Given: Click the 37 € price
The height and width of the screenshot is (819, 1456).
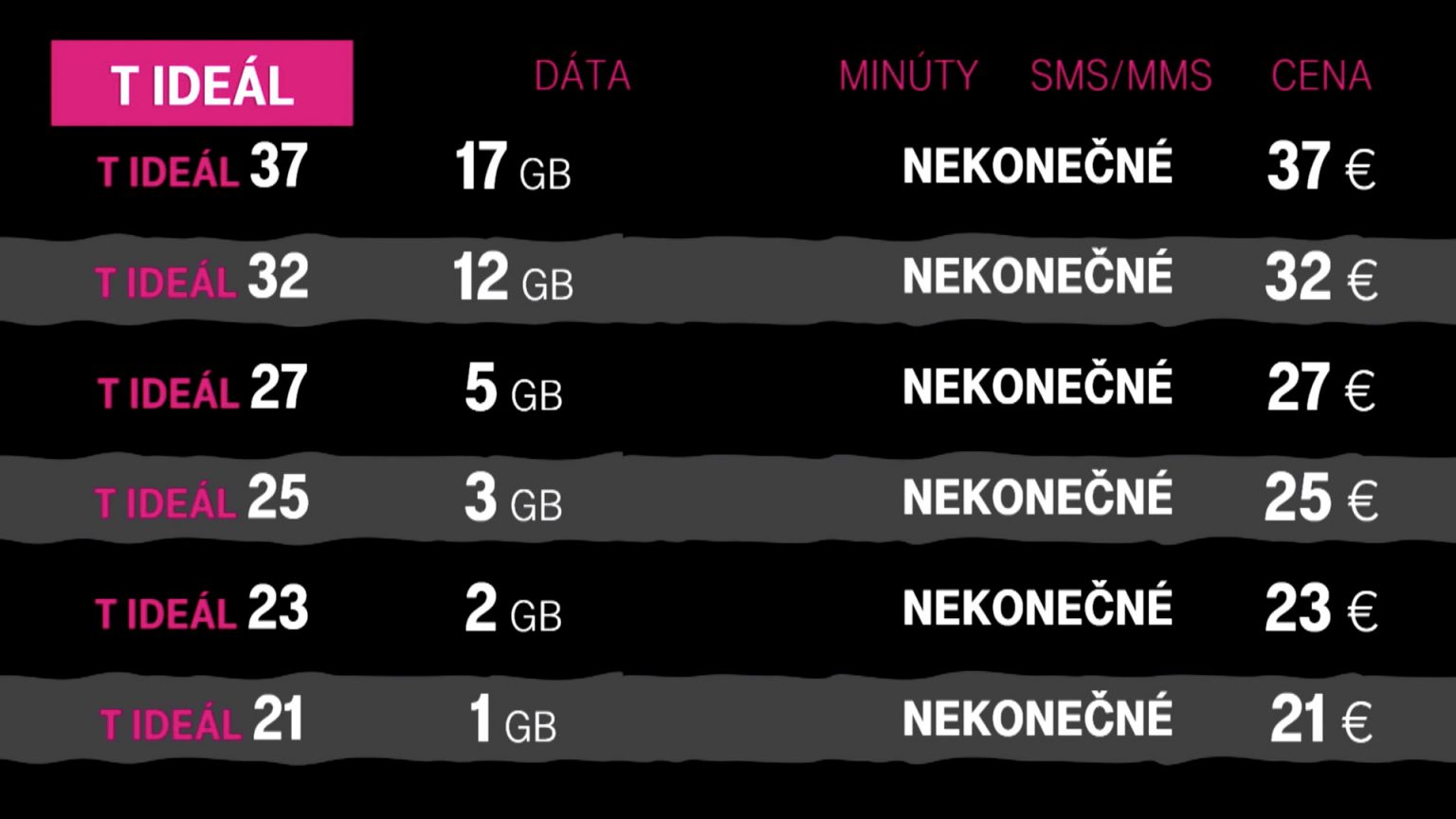Looking at the screenshot, I should coord(1321,168).
